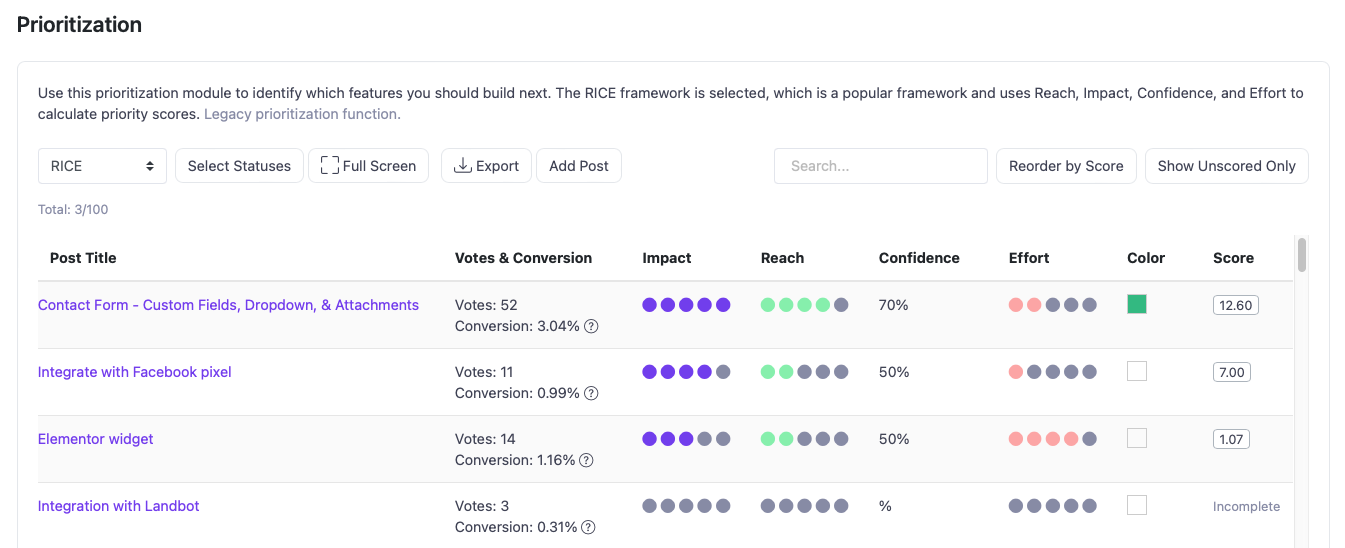Click conversion help icon for Facebook pixel row
Image resolution: width=1345 pixels, height=548 pixels.
pos(591,393)
